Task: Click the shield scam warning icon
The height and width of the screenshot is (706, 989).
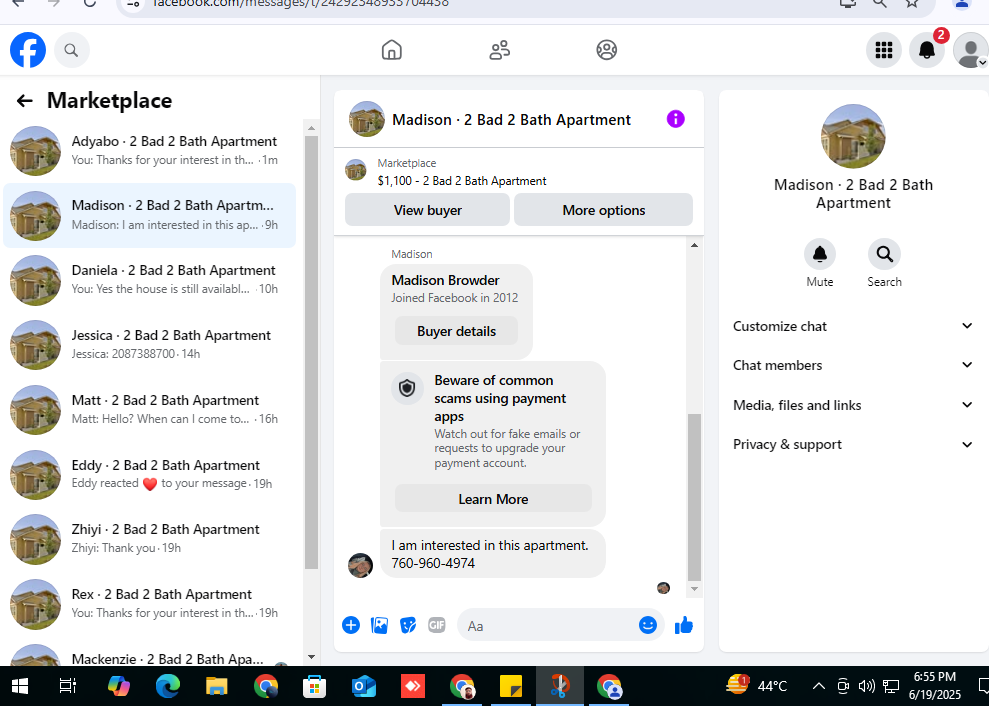Action: 407,388
